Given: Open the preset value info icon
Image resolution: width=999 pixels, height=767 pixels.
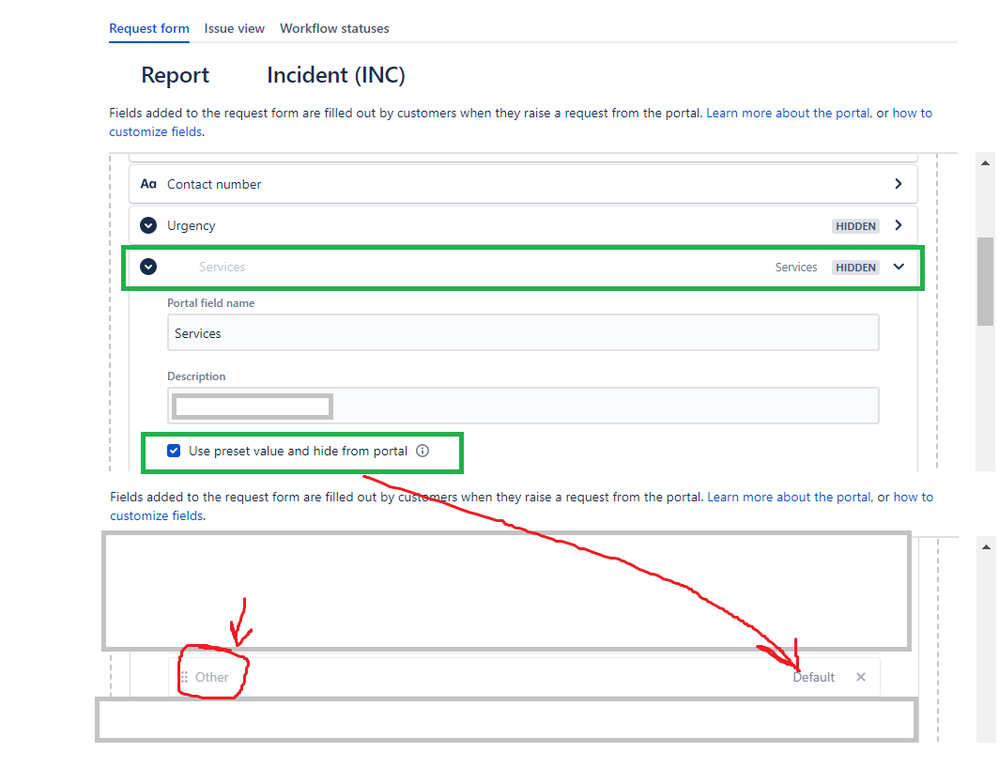Looking at the screenshot, I should [x=422, y=451].
